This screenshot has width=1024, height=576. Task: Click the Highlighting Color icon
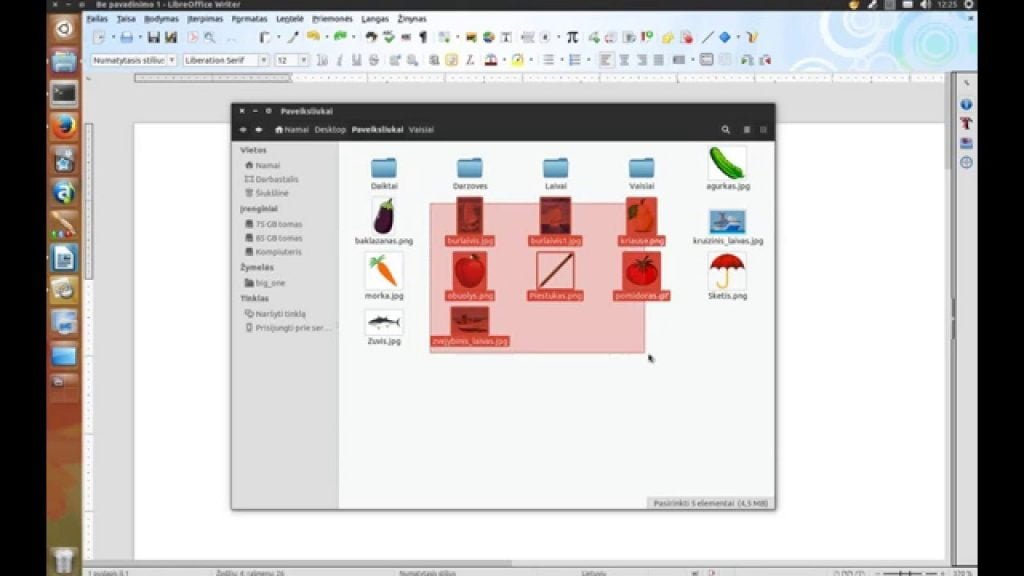point(517,60)
